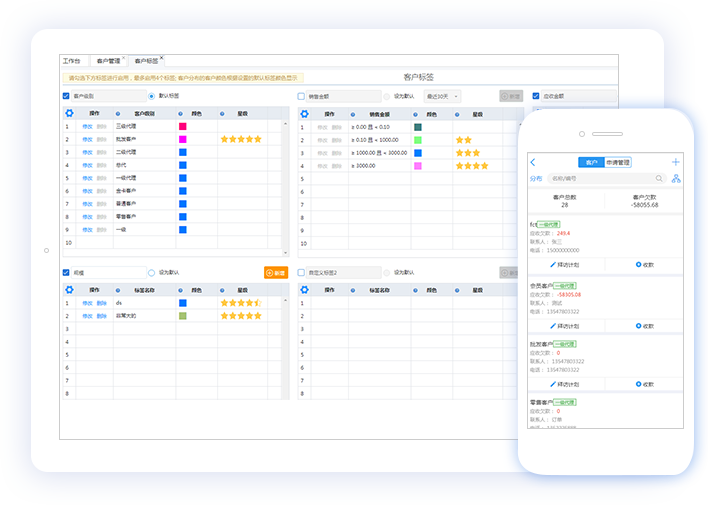Tap the back arrow in the mobile app
This screenshot has height=505, width=708.
tap(533, 162)
